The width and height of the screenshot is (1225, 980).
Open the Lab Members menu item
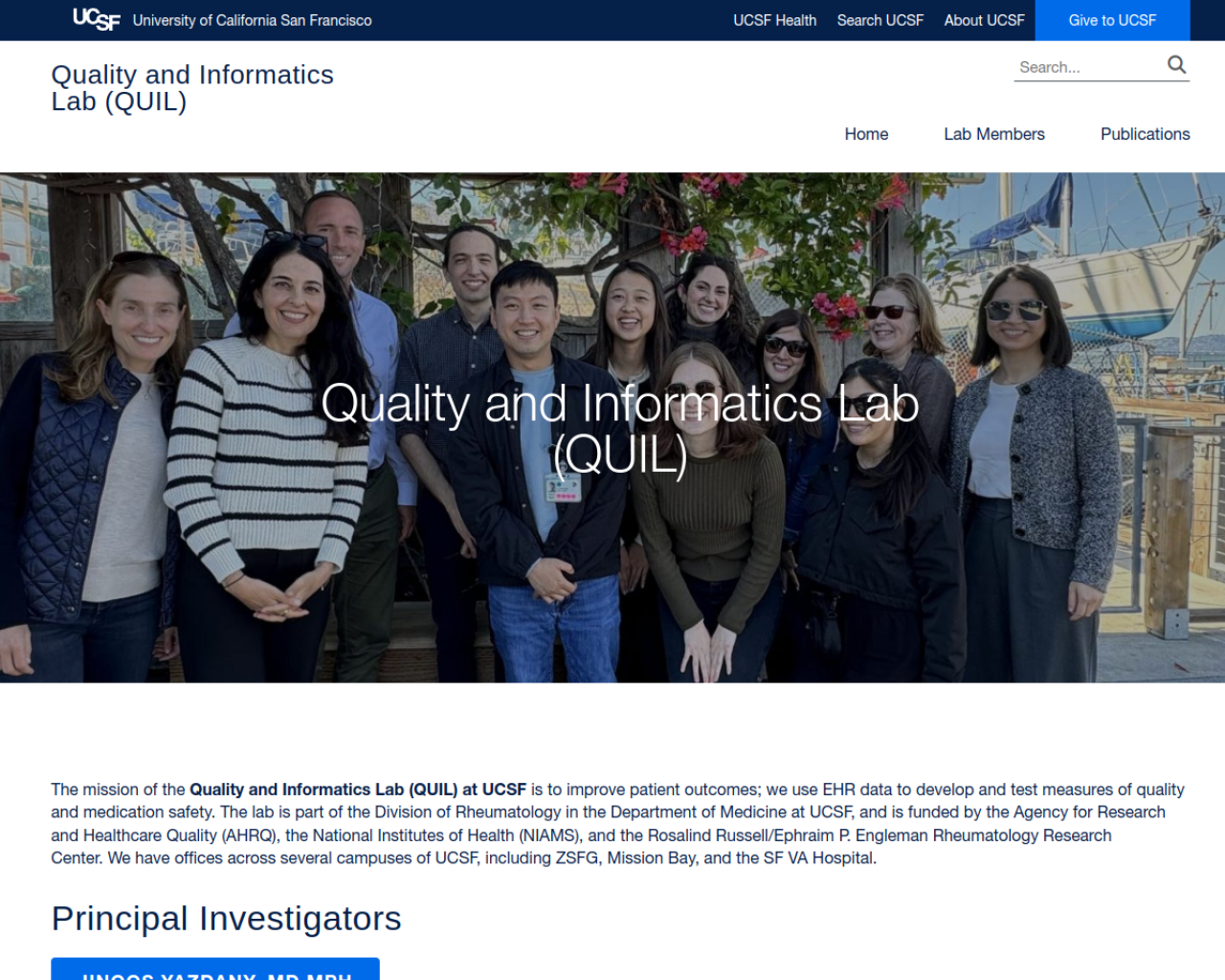[993, 134]
